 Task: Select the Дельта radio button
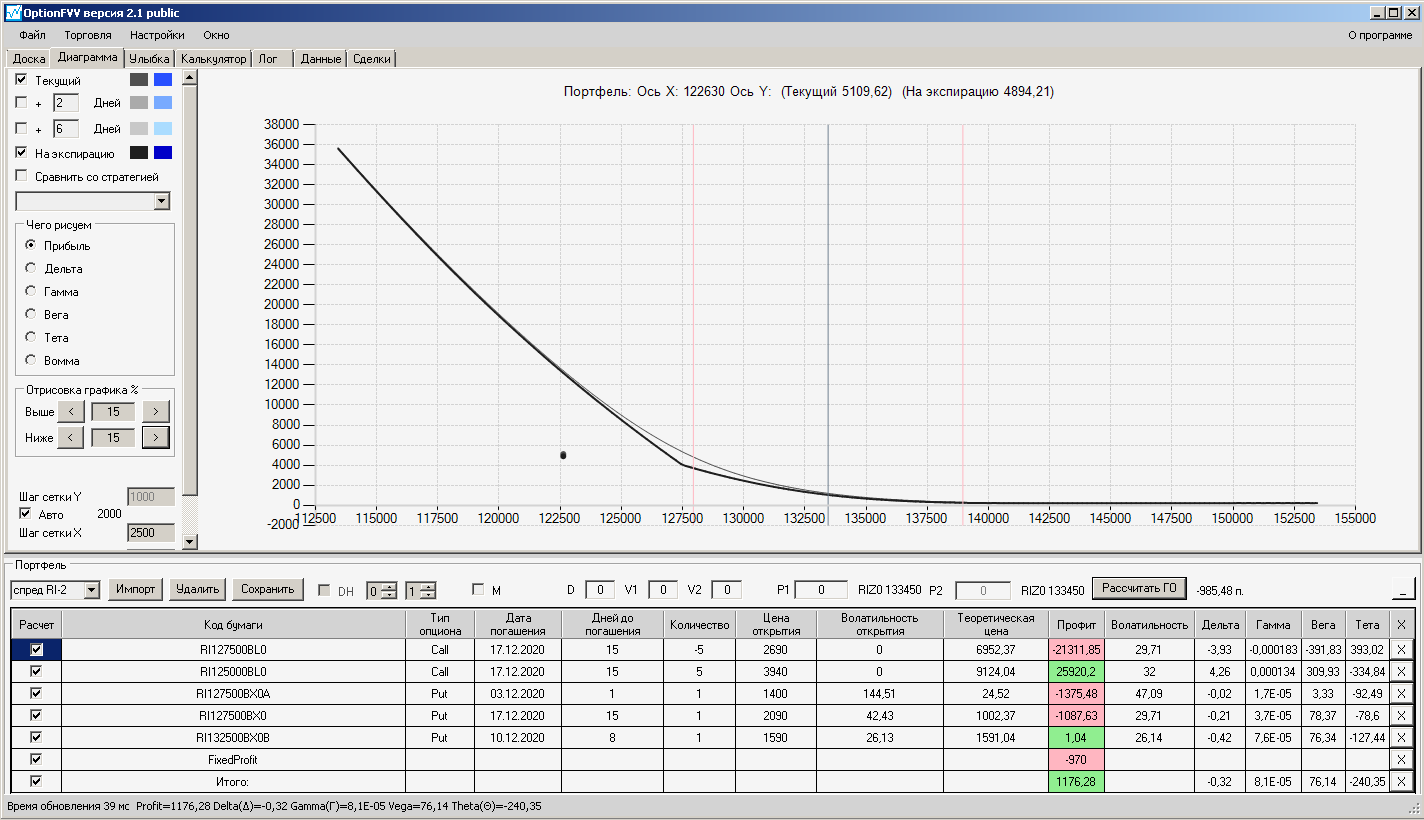[x=31, y=268]
